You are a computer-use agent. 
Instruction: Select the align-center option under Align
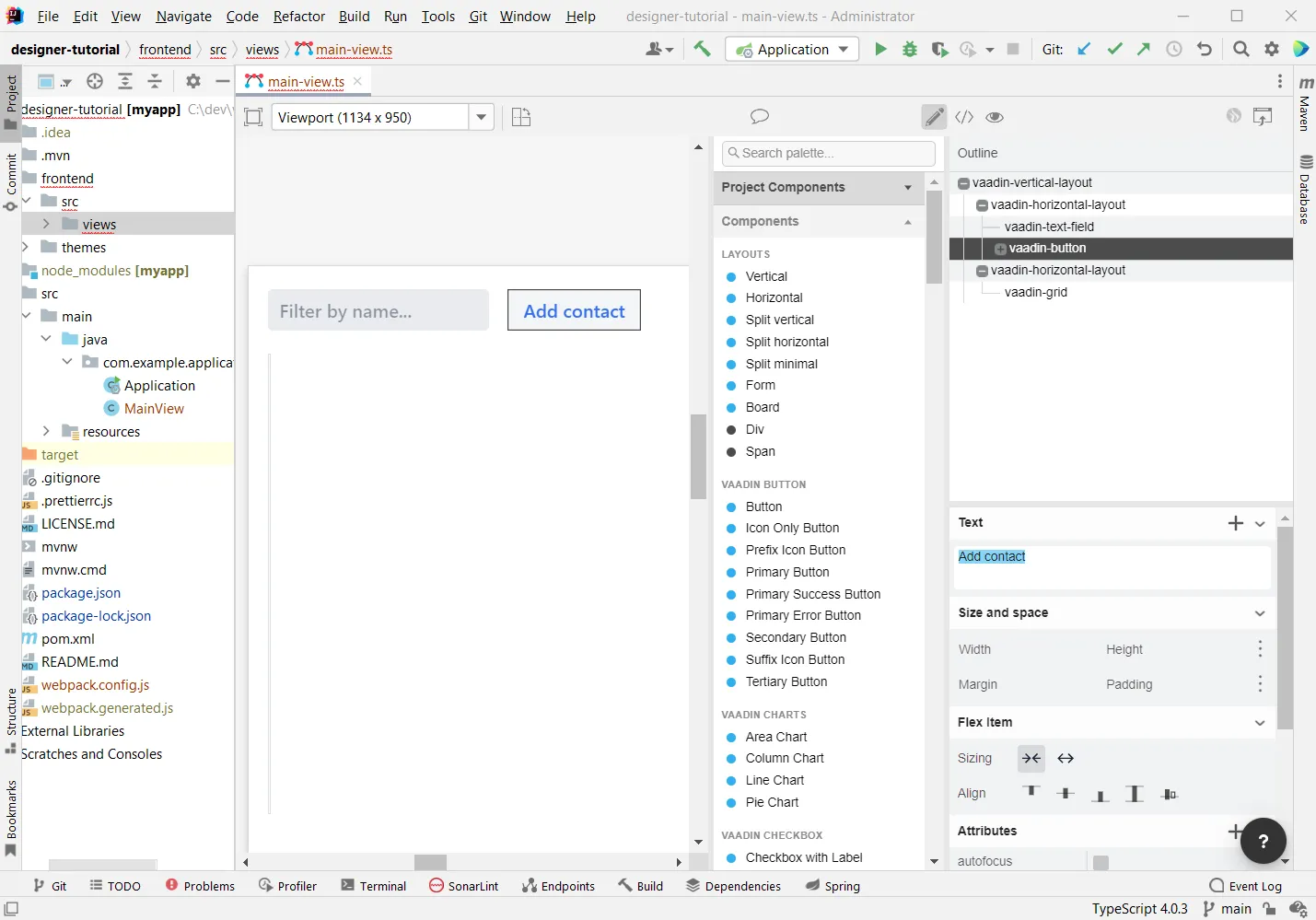1066,793
